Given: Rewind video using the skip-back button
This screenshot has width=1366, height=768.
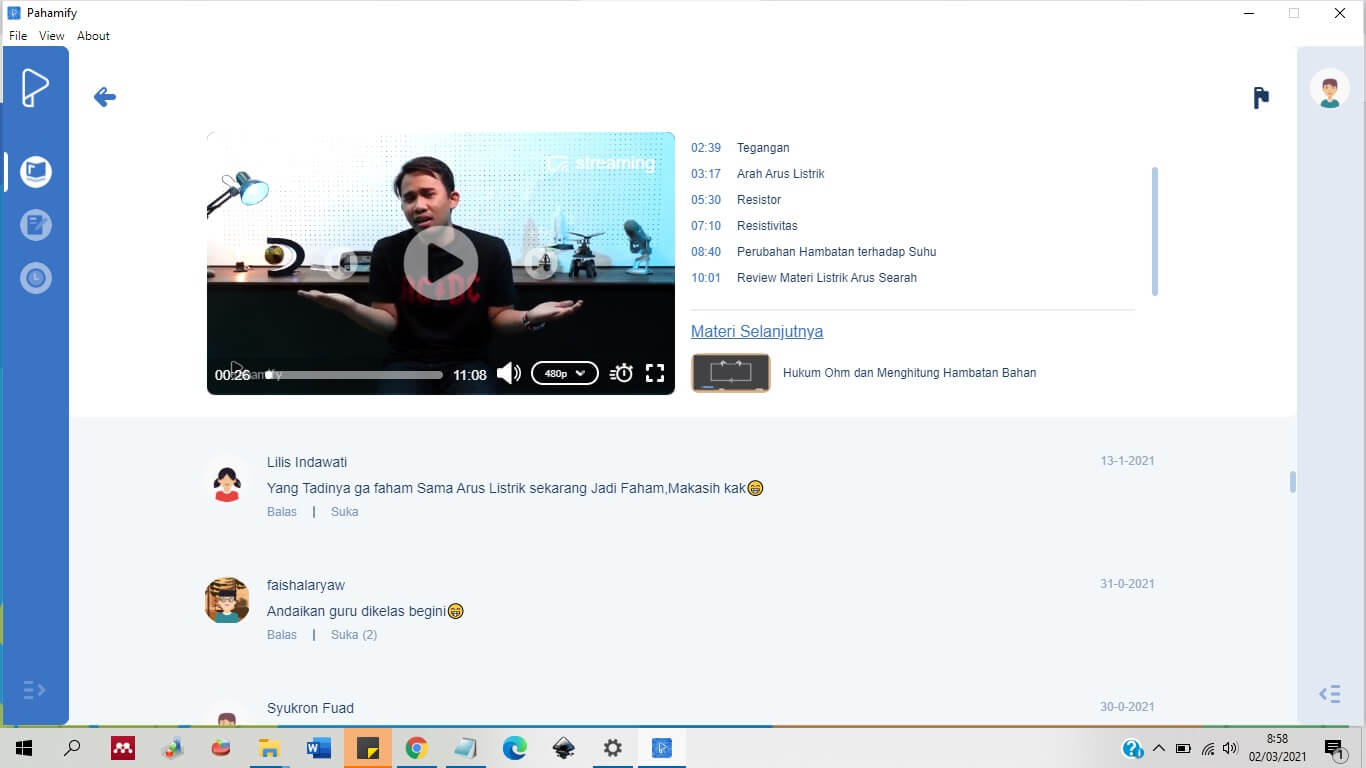Looking at the screenshot, I should [x=342, y=264].
